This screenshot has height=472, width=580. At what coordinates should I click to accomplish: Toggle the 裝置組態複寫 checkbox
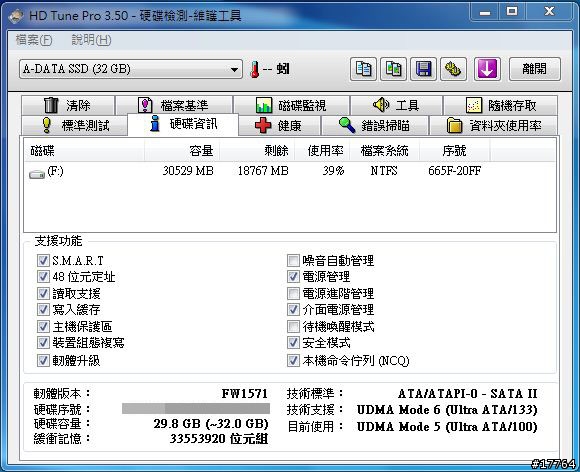click(x=43, y=343)
